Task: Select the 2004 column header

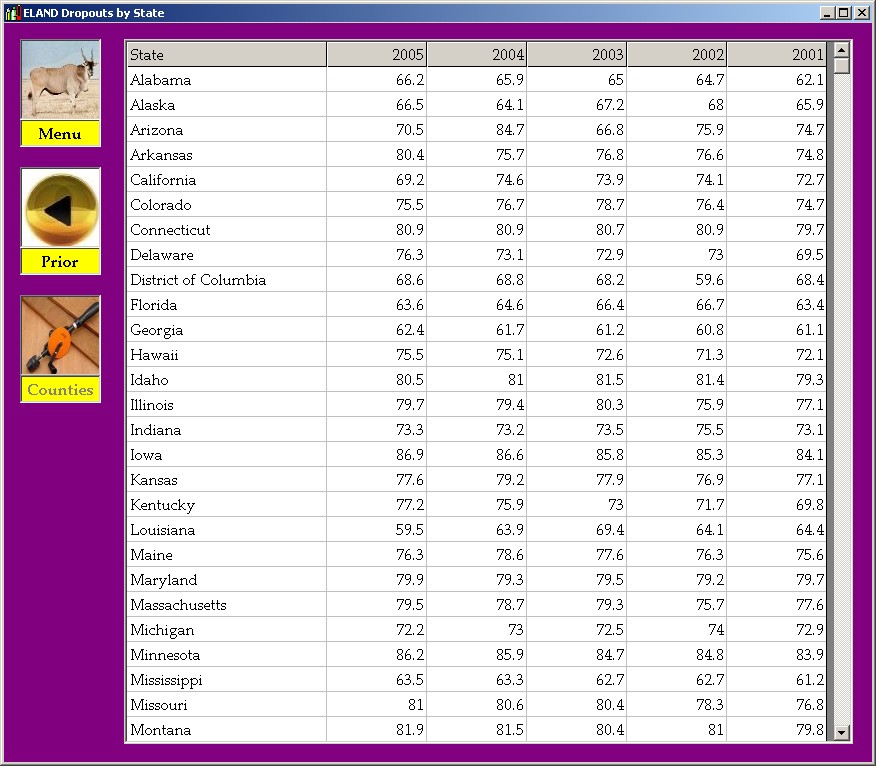Action: [477, 55]
